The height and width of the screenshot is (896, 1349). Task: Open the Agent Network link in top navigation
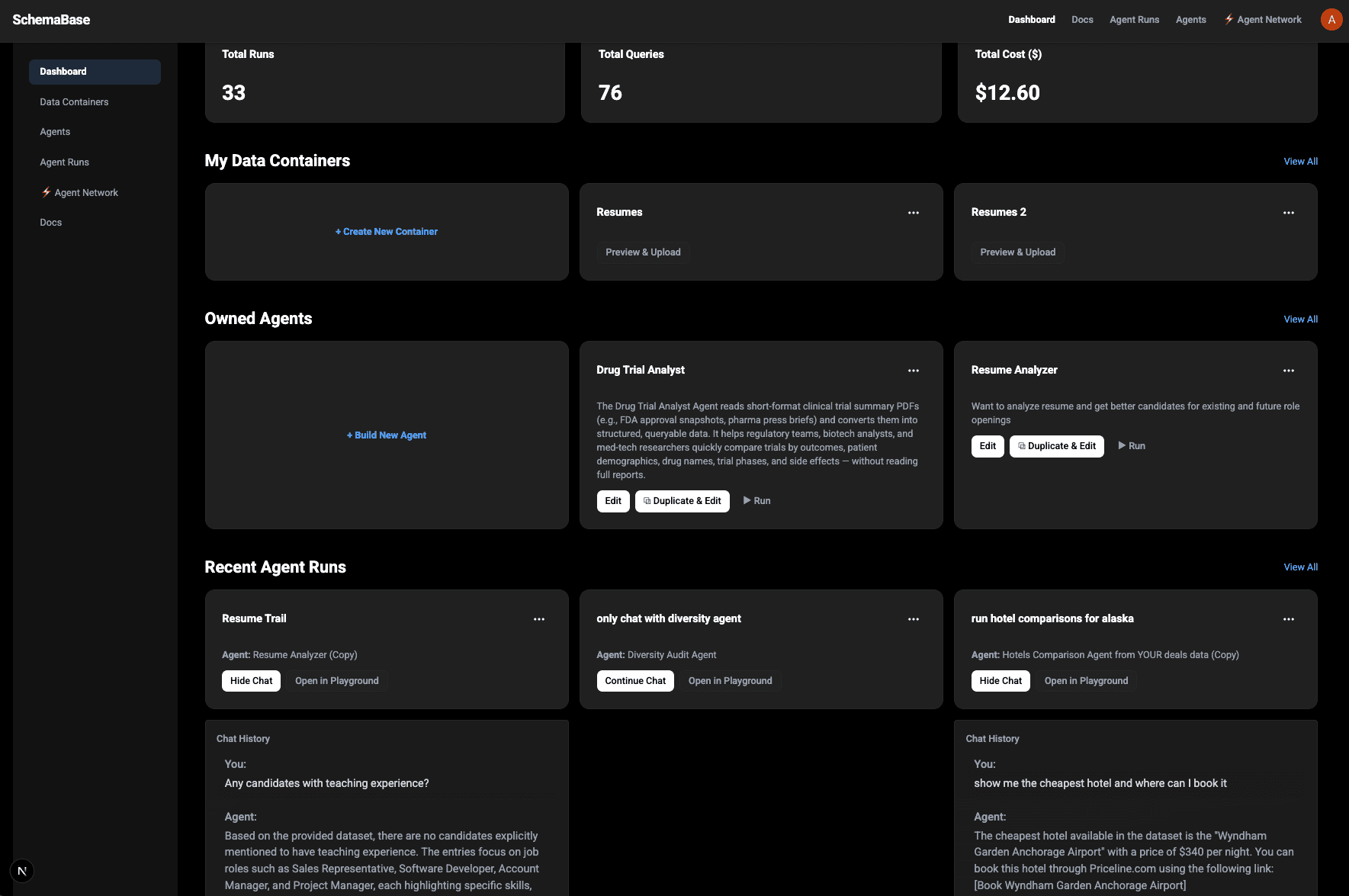[1262, 19]
